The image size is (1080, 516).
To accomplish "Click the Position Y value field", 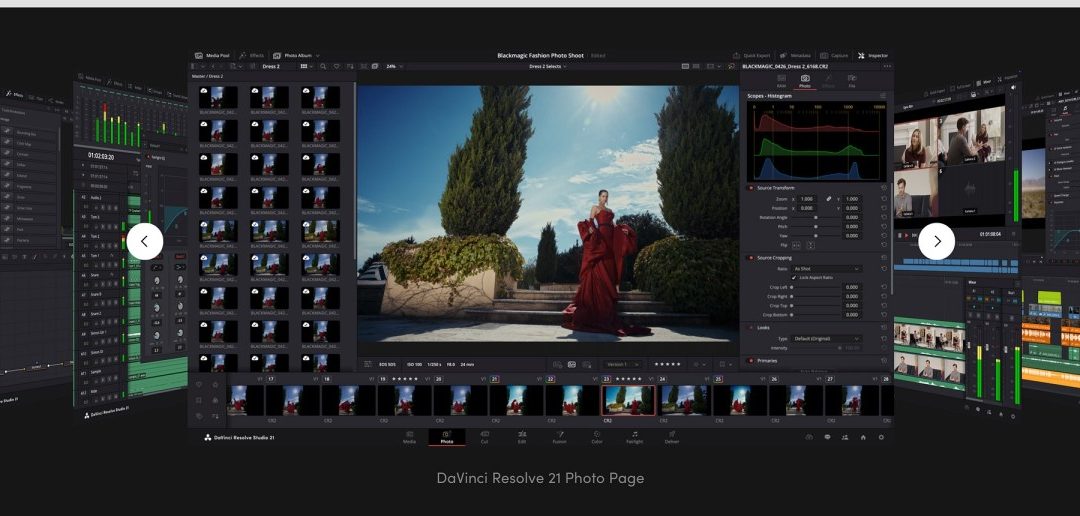I will point(852,208).
